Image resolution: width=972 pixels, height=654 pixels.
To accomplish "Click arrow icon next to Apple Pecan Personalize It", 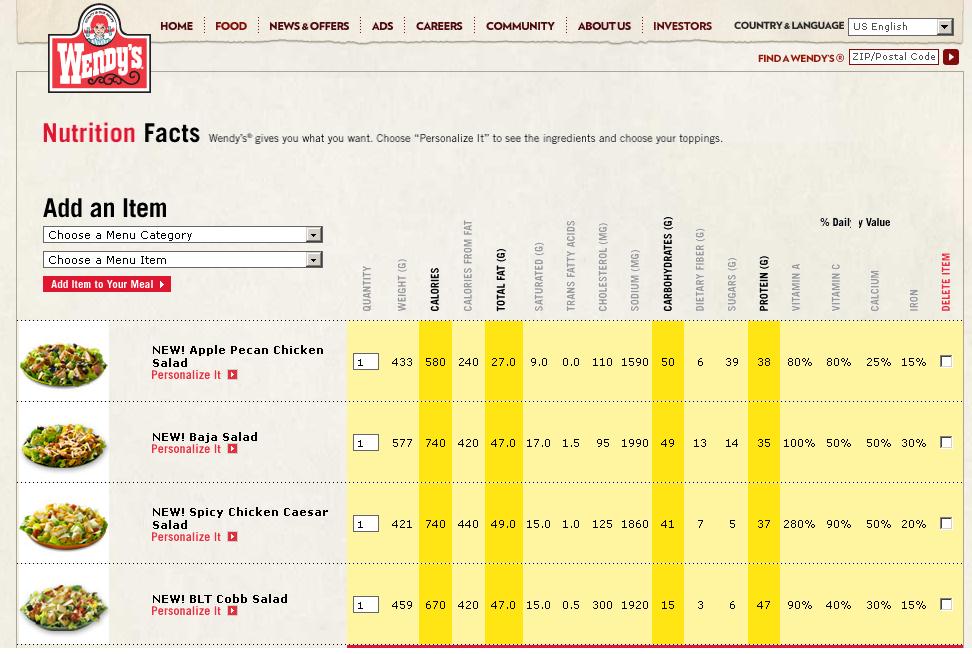I will (x=232, y=374).
